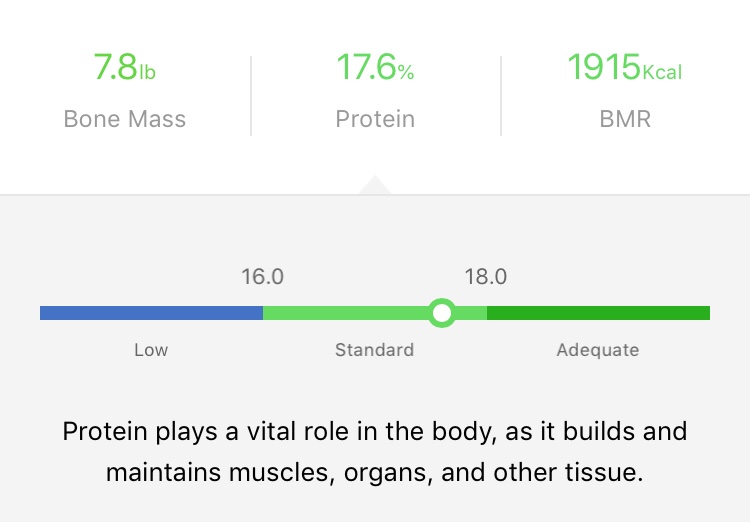The image size is (750, 529).
Task: Click the Protein description text
Action: [375, 451]
